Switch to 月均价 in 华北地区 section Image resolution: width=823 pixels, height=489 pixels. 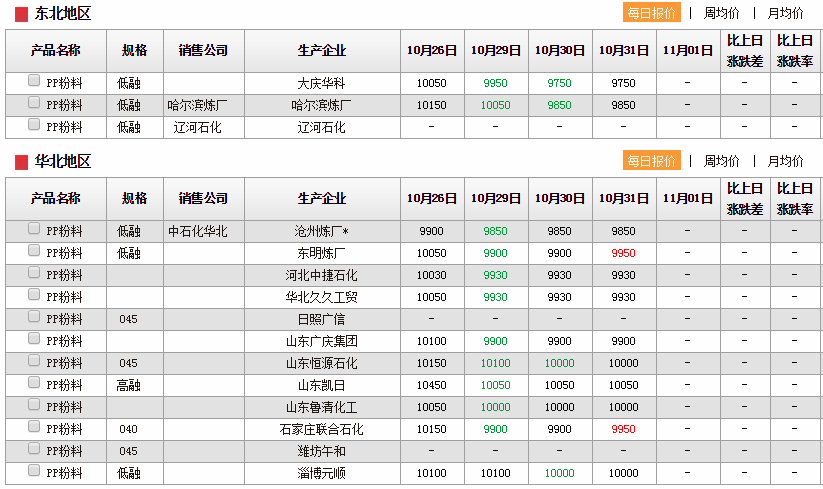(785, 161)
